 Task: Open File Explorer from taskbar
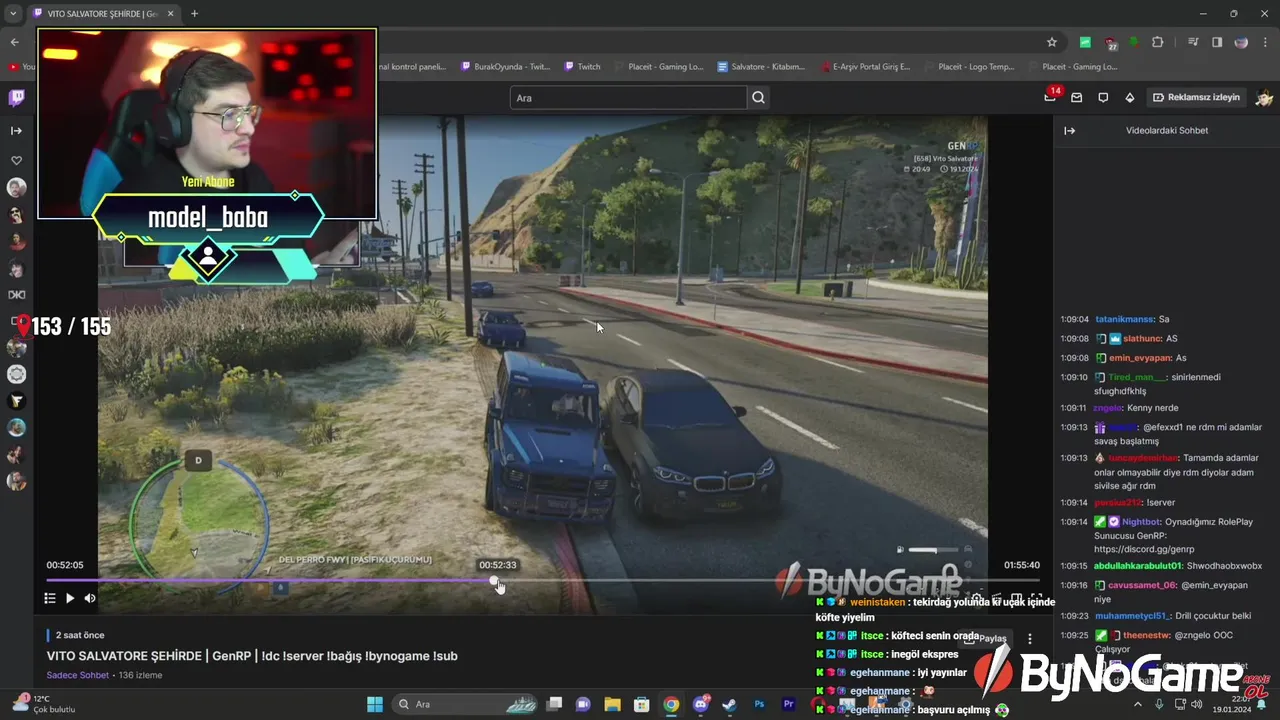(612, 704)
